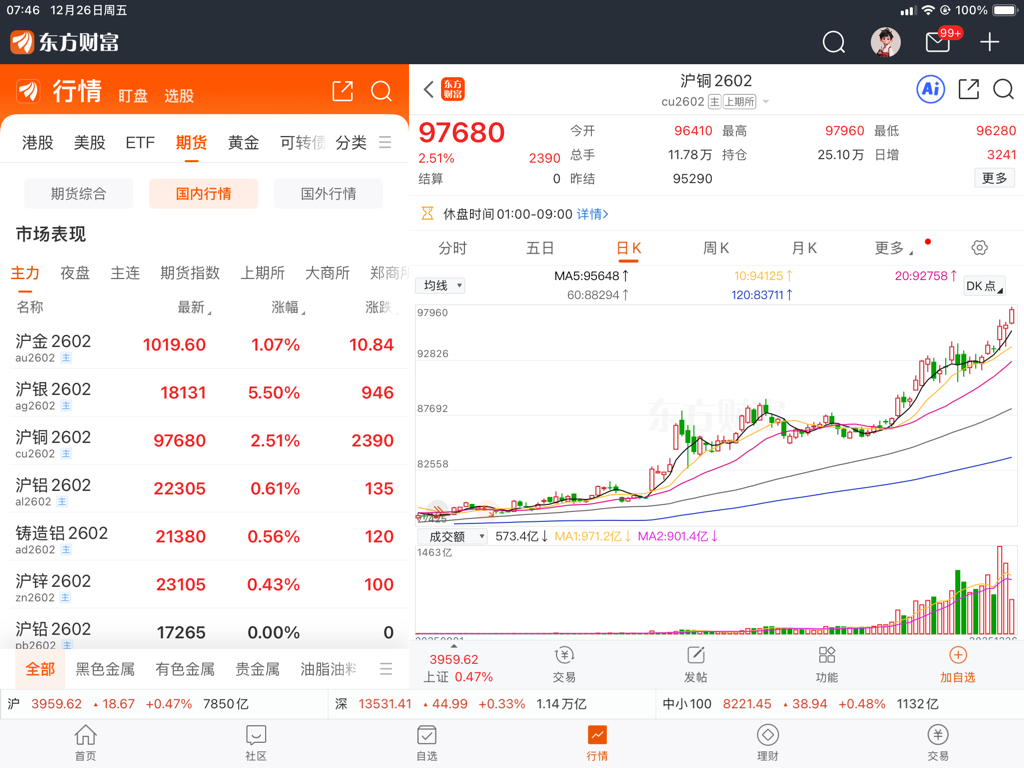Tap the 成交额 volume bar chart

click(x=716, y=591)
